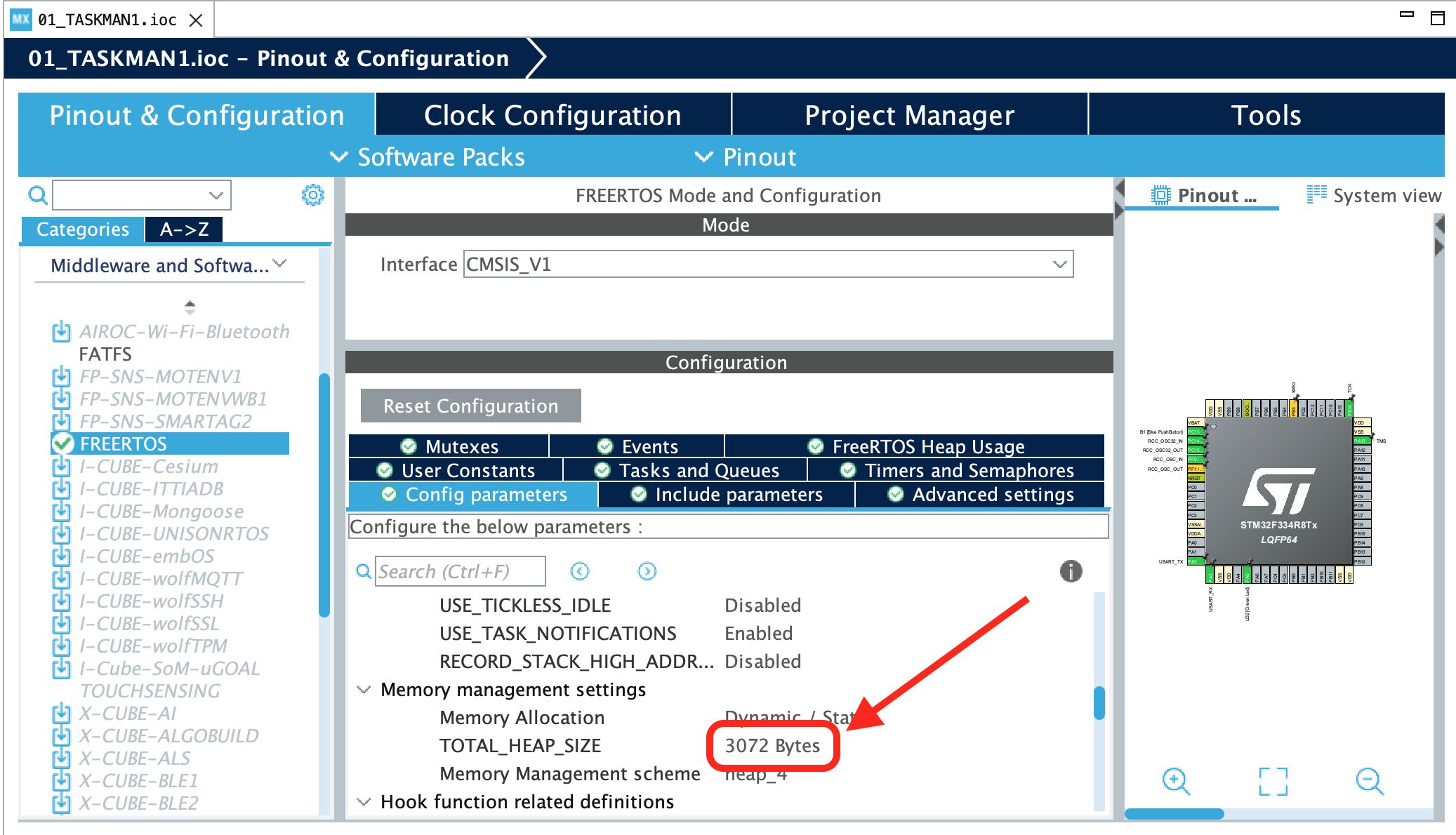
Task: Switch to the A->Z list tab
Action: [184, 229]
